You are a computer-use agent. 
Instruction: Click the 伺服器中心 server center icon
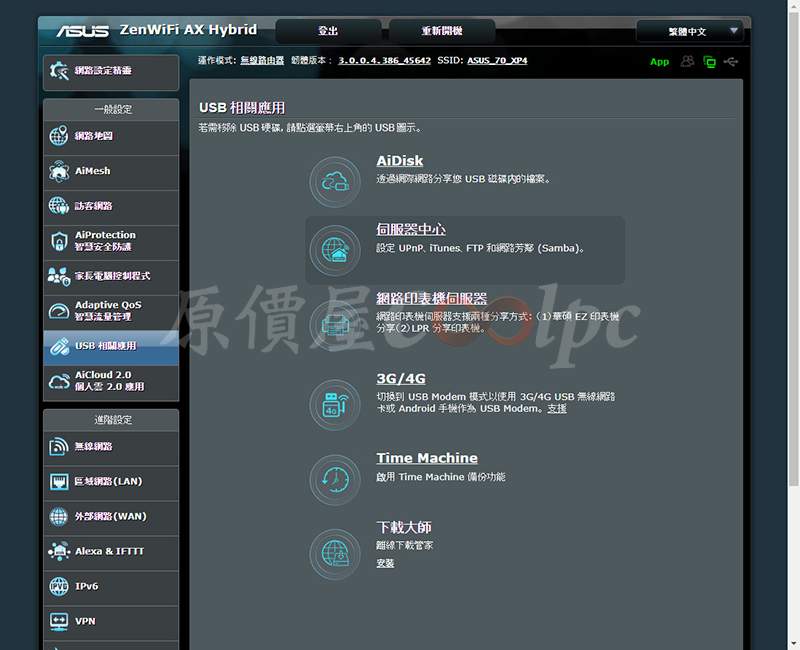pos(334,249)
